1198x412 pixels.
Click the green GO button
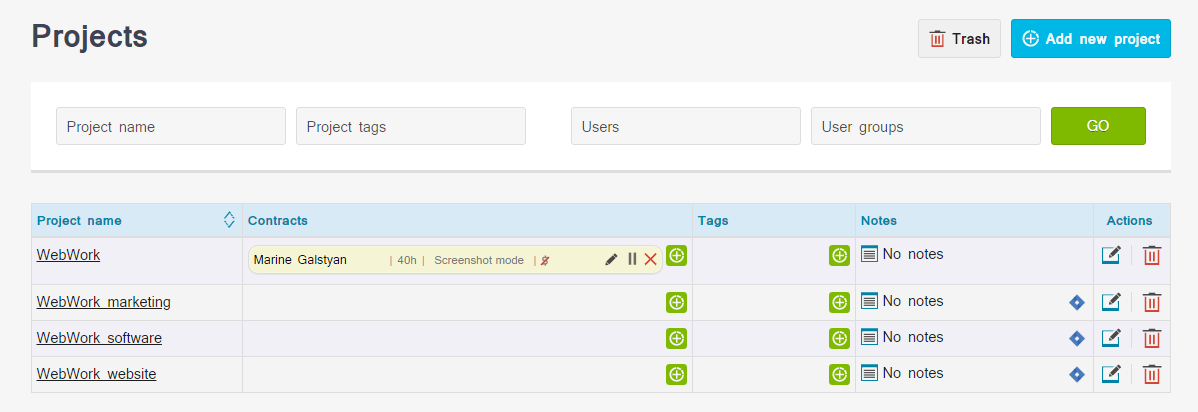(x=1098, y=126)
